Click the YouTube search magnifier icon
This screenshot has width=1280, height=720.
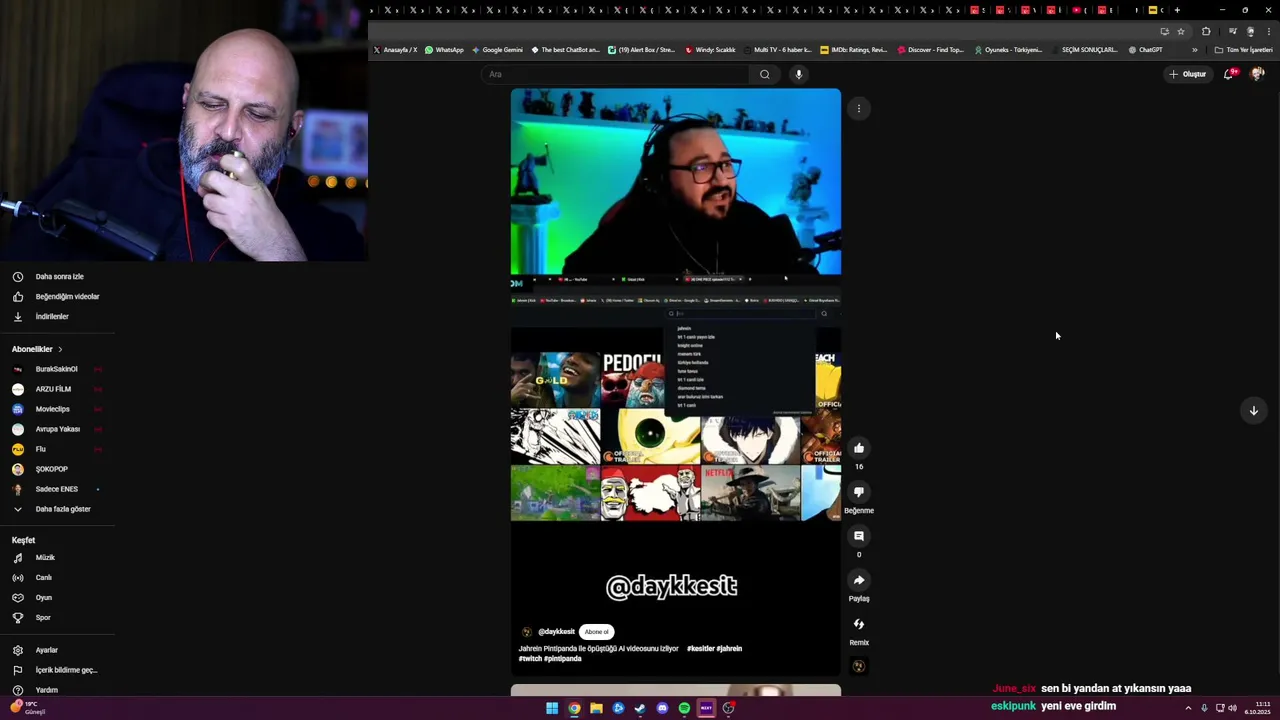pos(764,74)
